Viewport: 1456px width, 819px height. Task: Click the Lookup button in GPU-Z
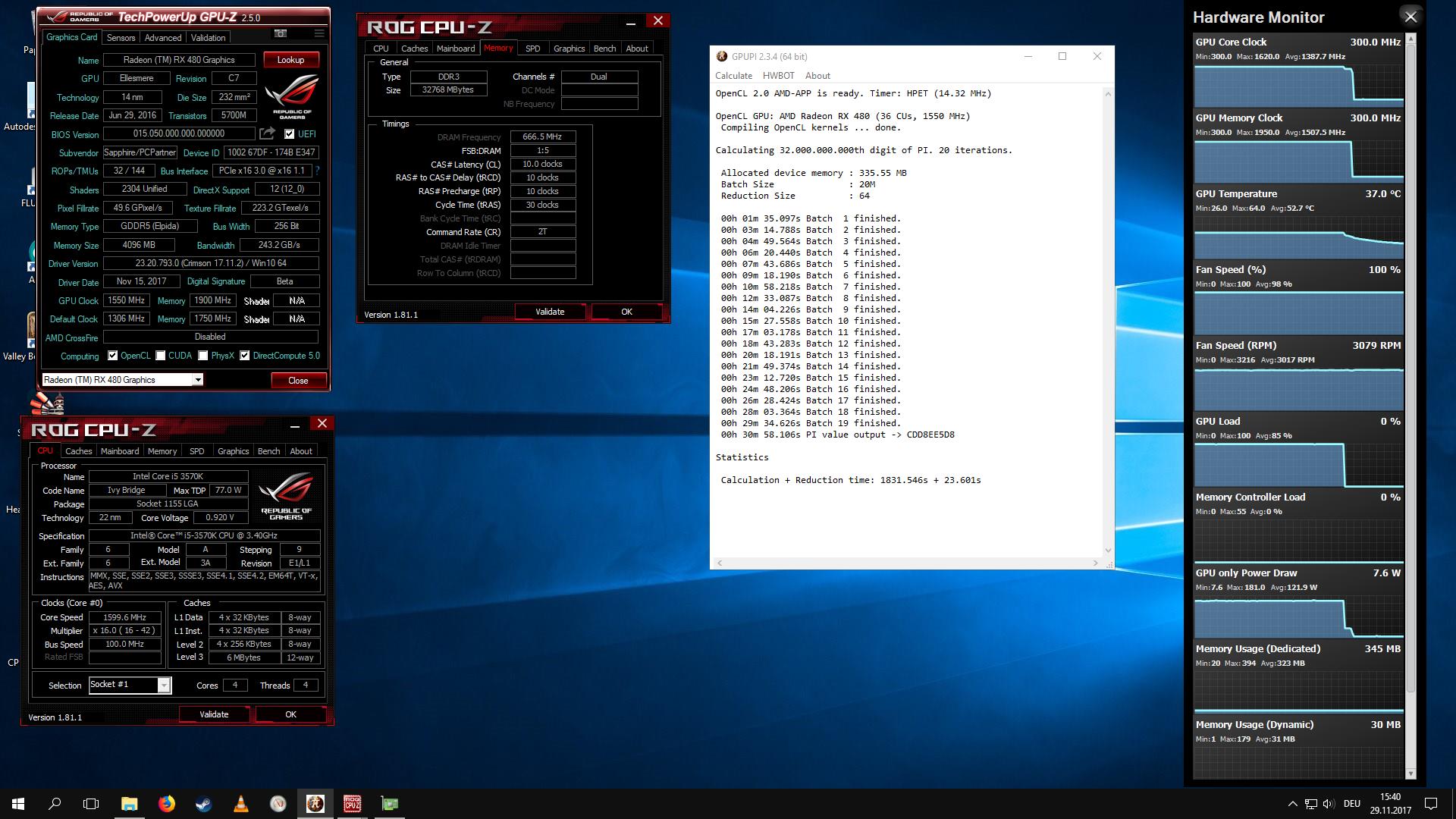[291, 60]
